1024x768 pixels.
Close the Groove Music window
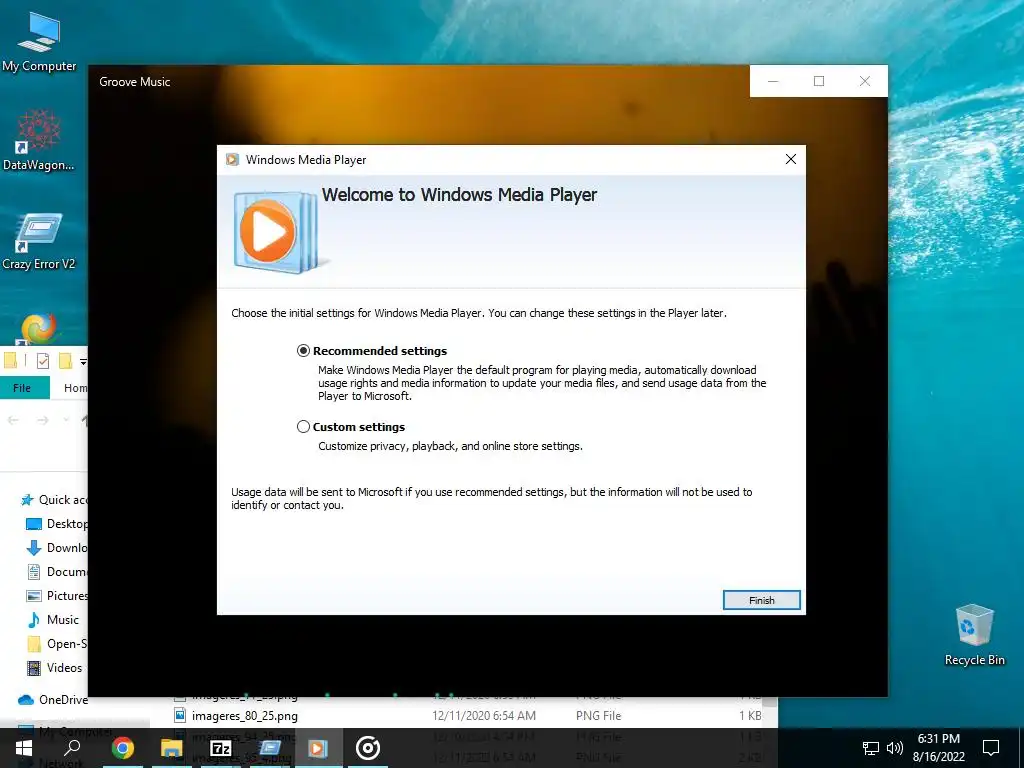click(865, 81)
